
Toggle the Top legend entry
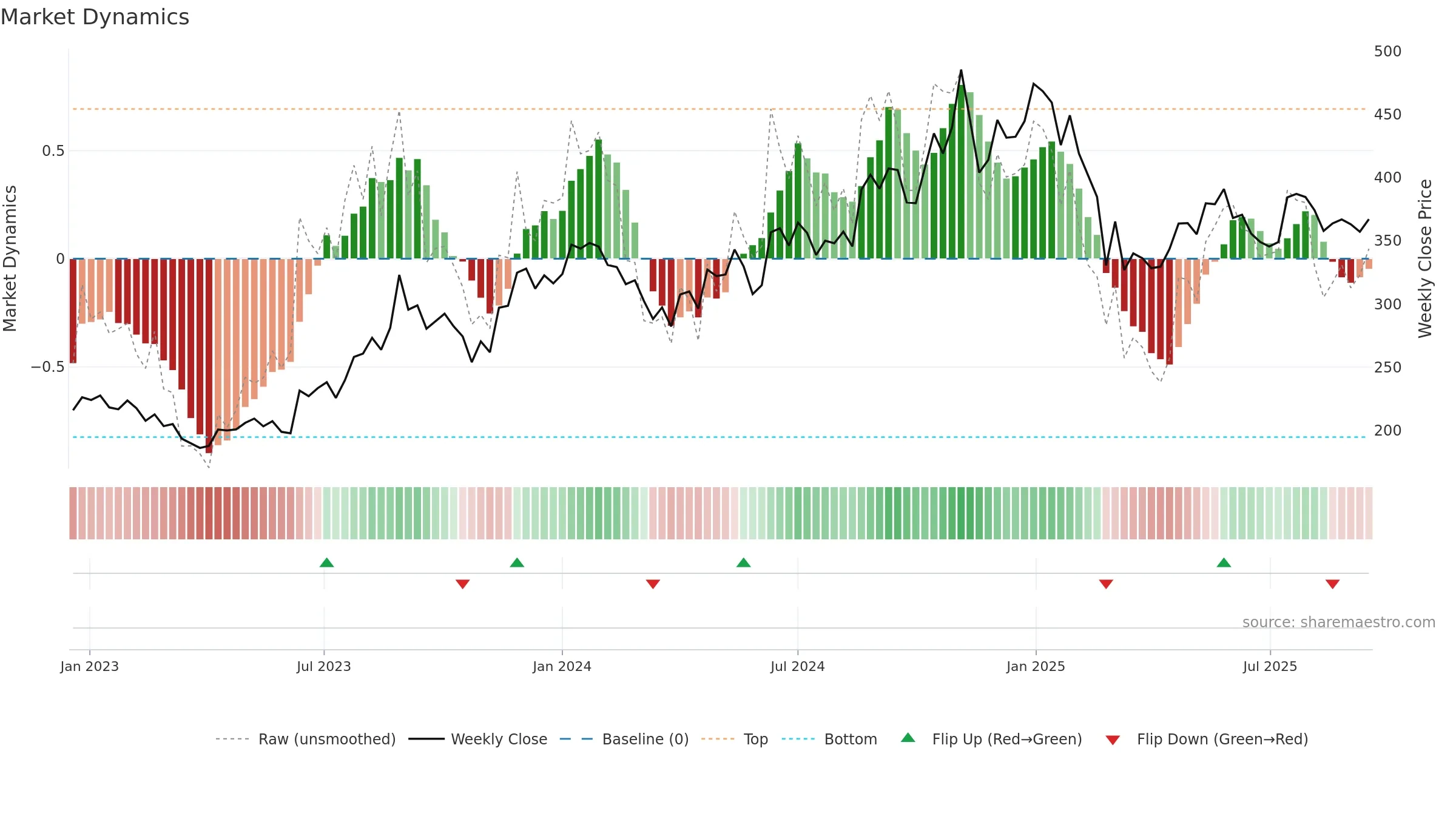pos(735,739)
